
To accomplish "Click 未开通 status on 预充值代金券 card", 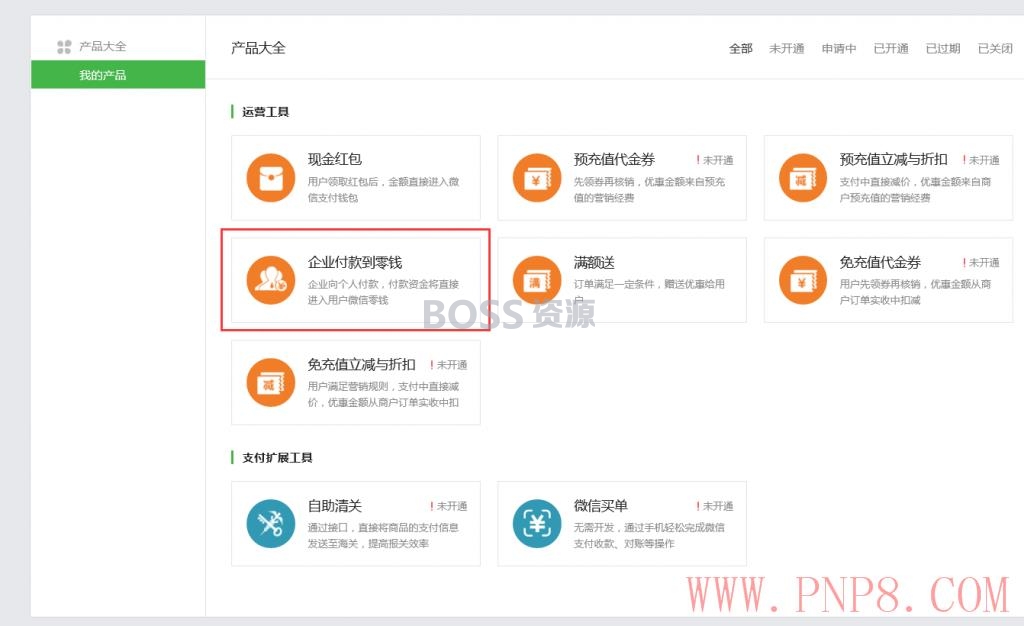I will tap(714, 160).
